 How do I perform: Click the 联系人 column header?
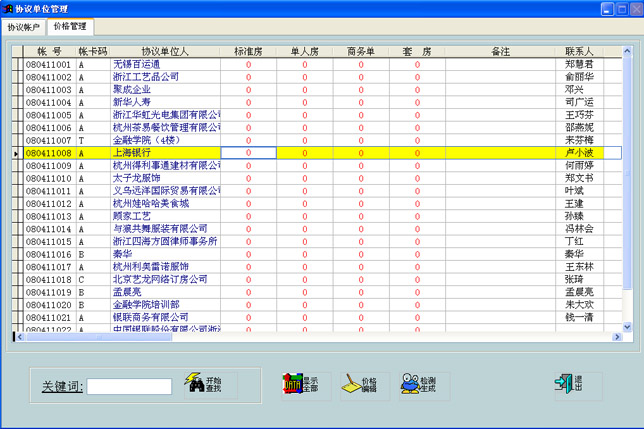click(x=579, y=50)
